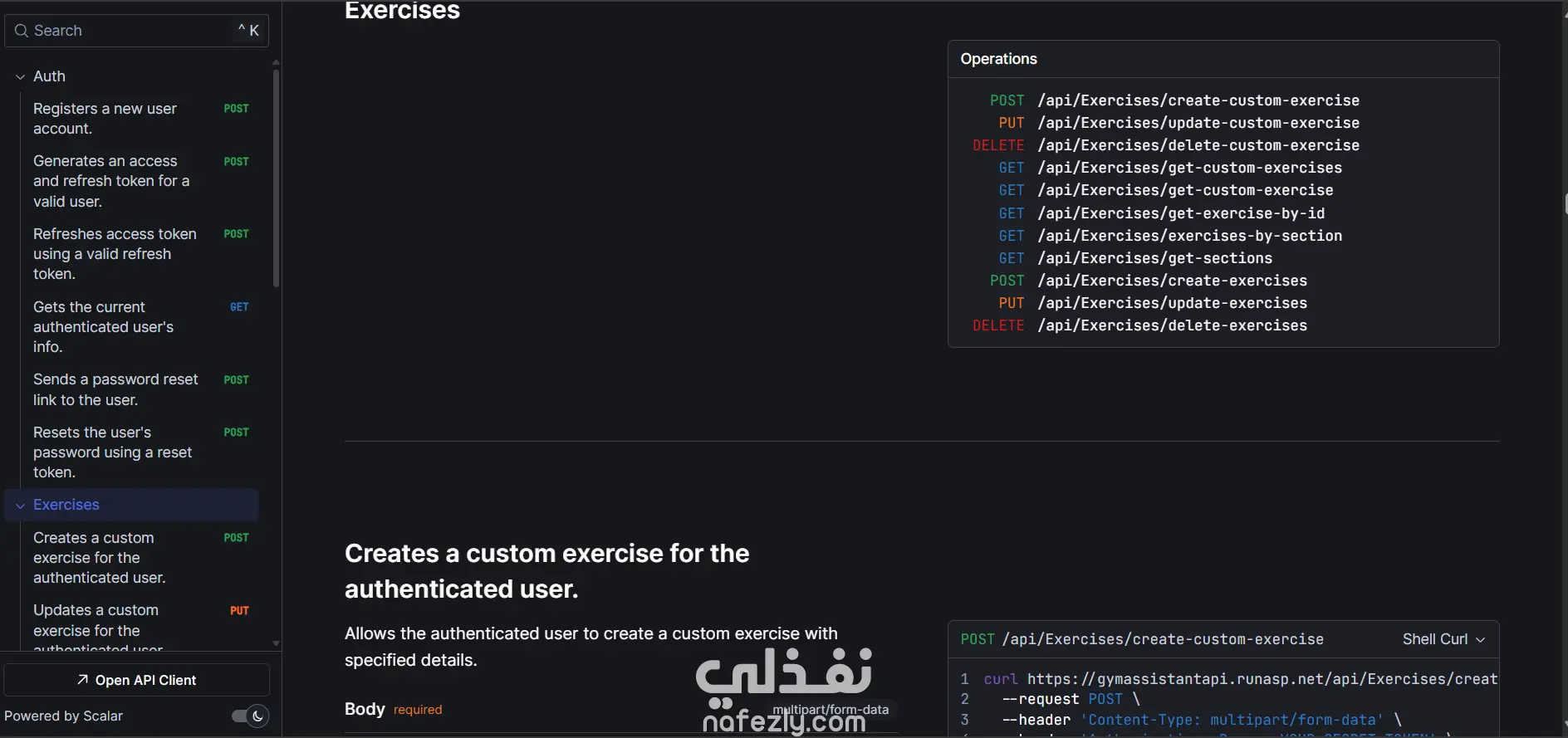Click the search magnifier icon
This screenshot has height=738, width=1568.
(x=22, y=31)
